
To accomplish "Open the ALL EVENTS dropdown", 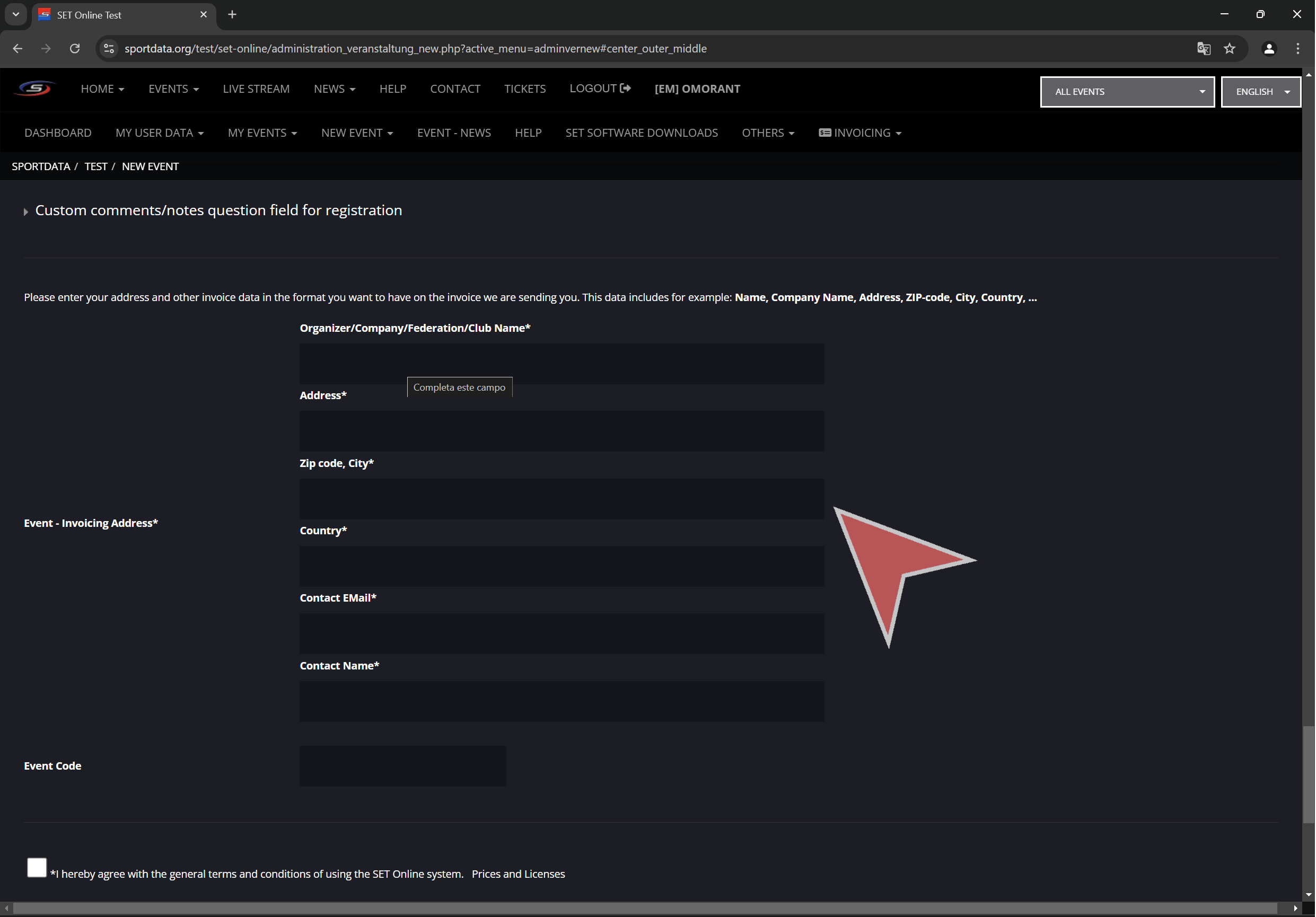I will 1127,92.
